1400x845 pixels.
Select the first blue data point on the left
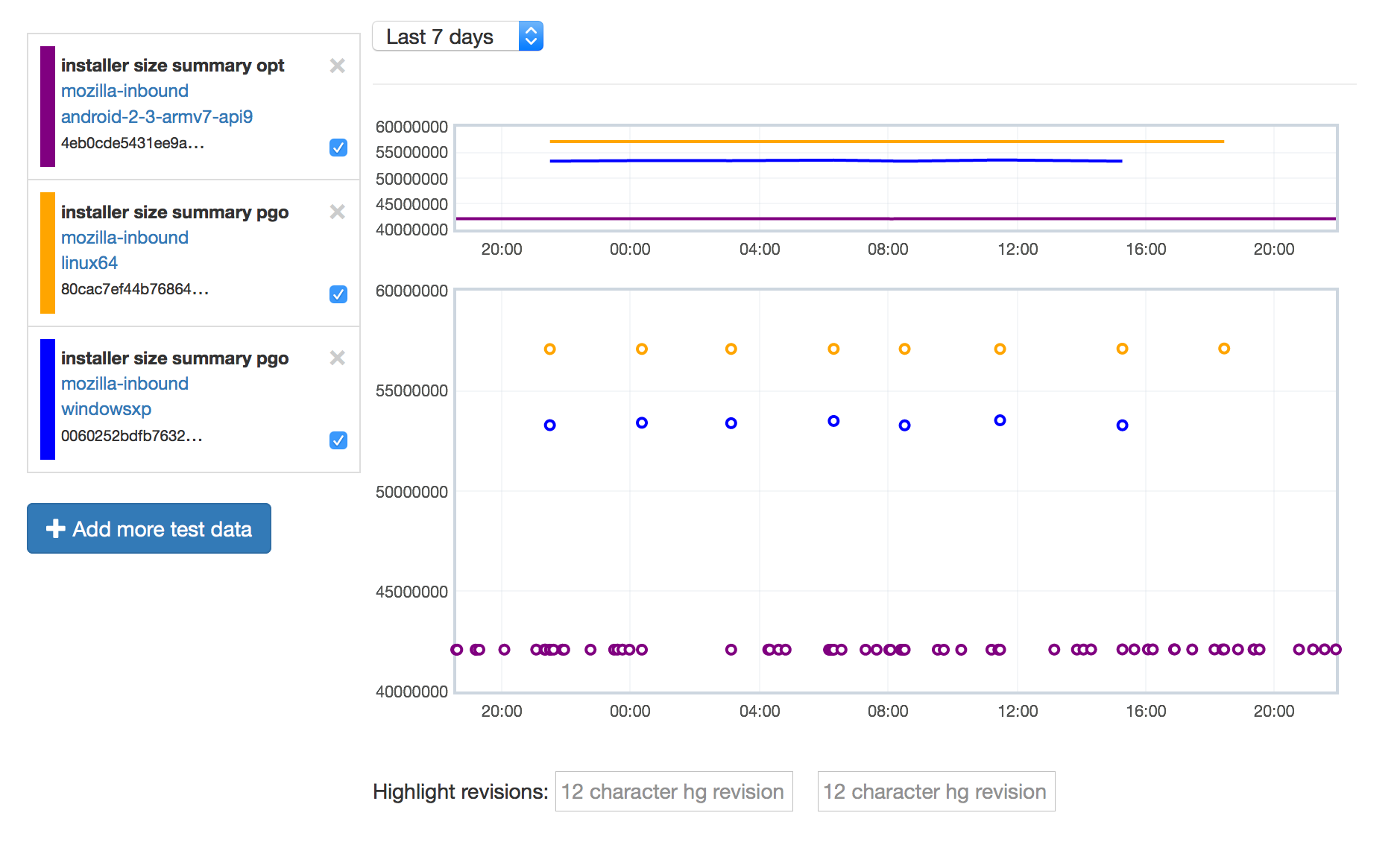coord(549,425)
